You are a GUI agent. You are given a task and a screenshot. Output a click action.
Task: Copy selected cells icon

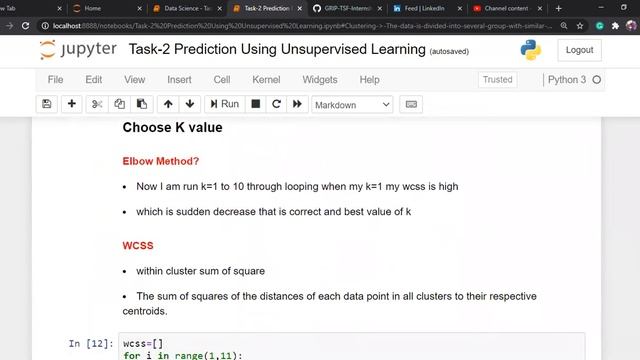pyautogui.click(x=119, y=104)
